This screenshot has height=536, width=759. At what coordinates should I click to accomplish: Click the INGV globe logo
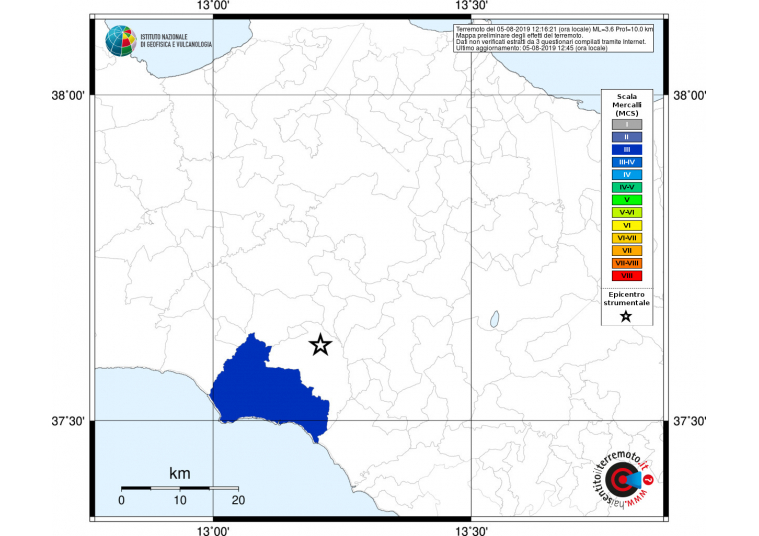122,40
